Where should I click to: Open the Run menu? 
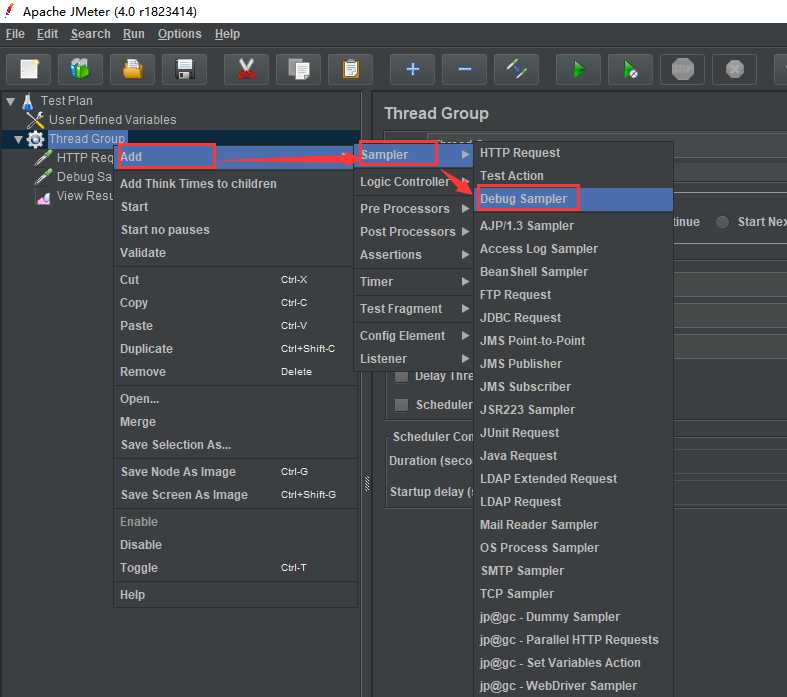click(134, 34)
